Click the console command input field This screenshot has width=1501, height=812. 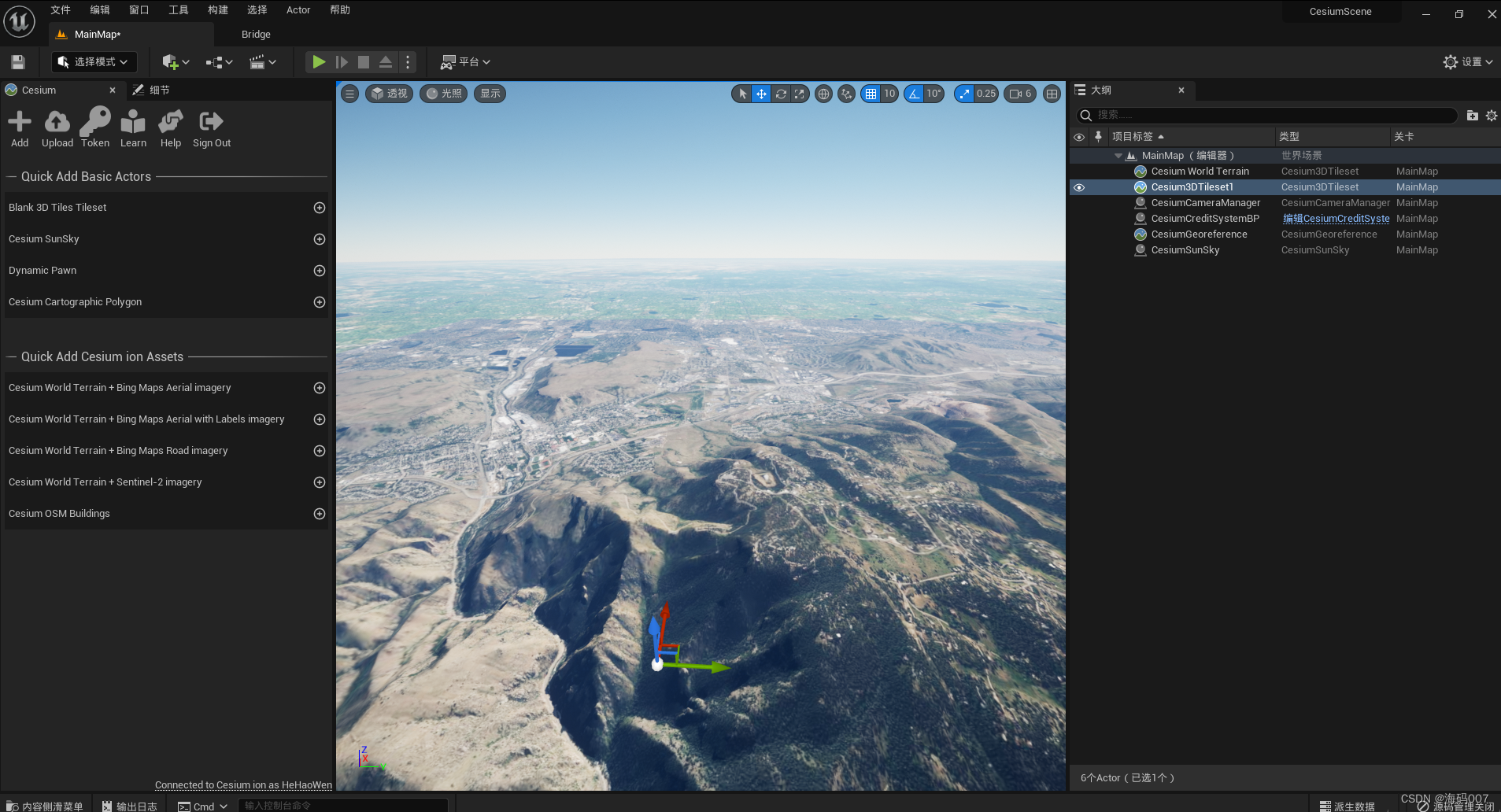(x=342, y=805)
